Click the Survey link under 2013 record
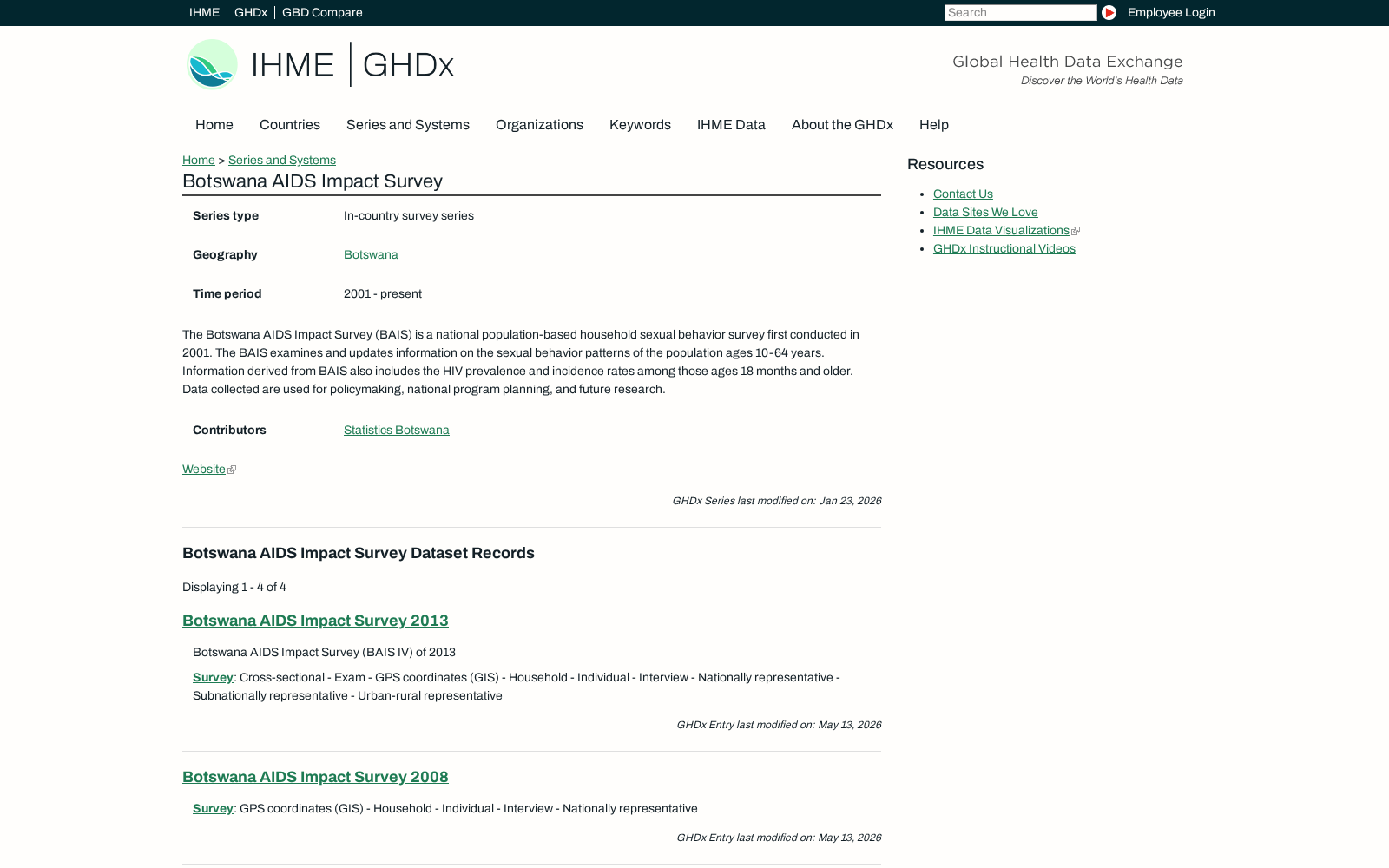Image resolution: width=1389 pixels, height=868 pixels. (213, 677)
